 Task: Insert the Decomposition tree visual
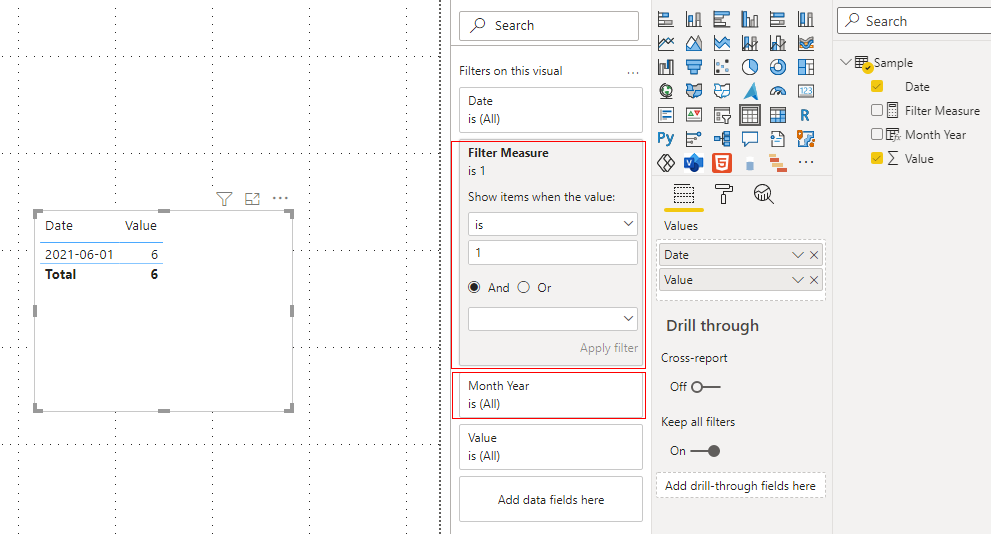tap(722, 138)
